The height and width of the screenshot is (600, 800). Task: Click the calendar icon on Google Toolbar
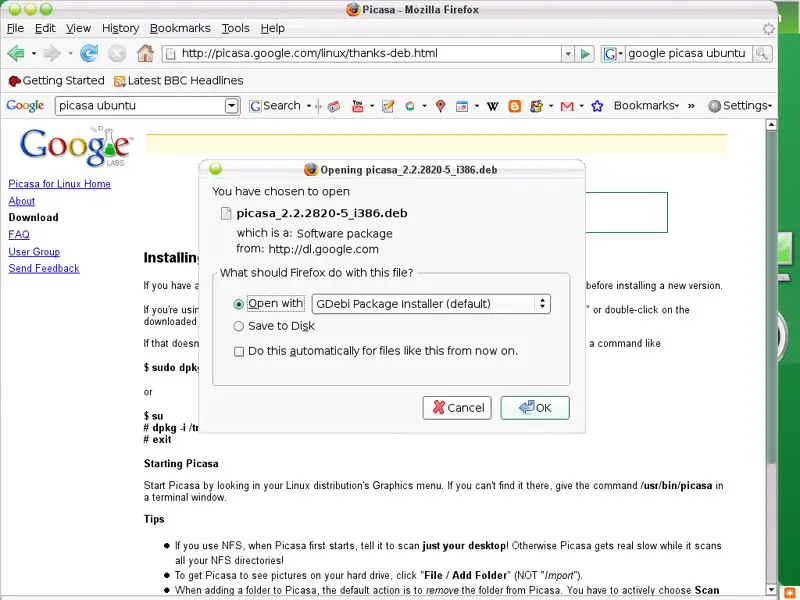462,106
